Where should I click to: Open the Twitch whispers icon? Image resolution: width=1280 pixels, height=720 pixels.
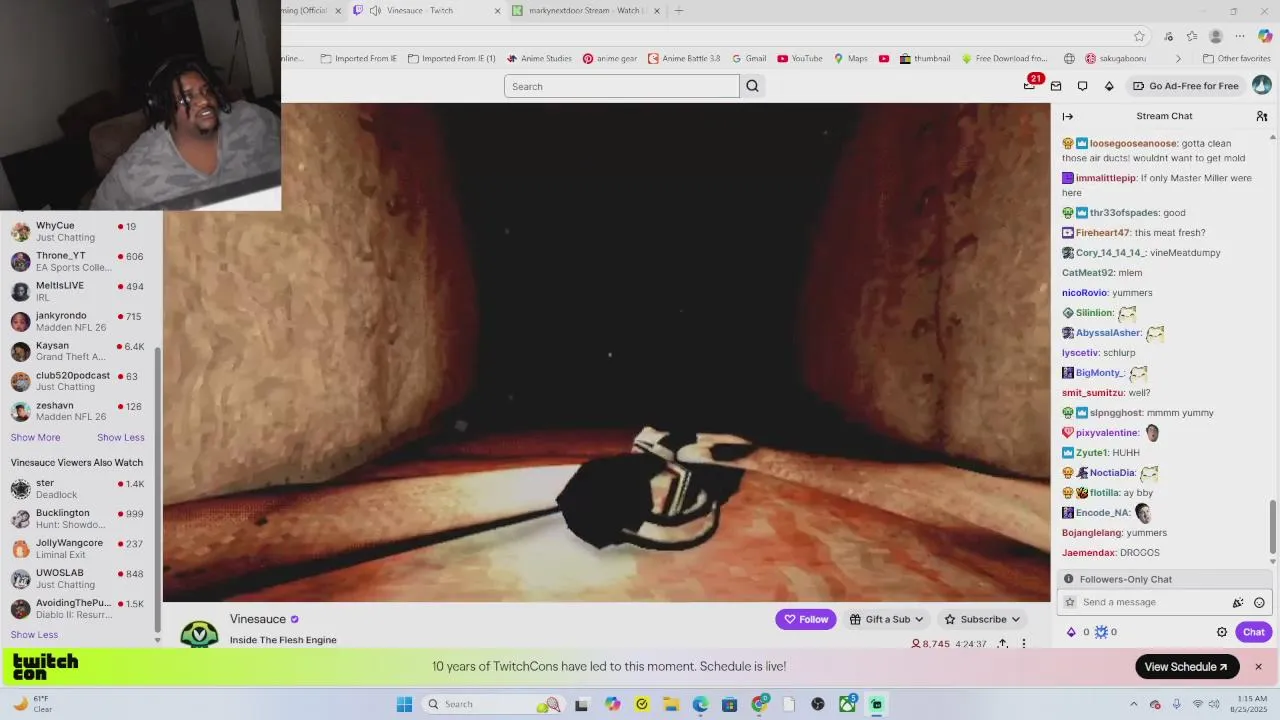(x=1082, y=86)
